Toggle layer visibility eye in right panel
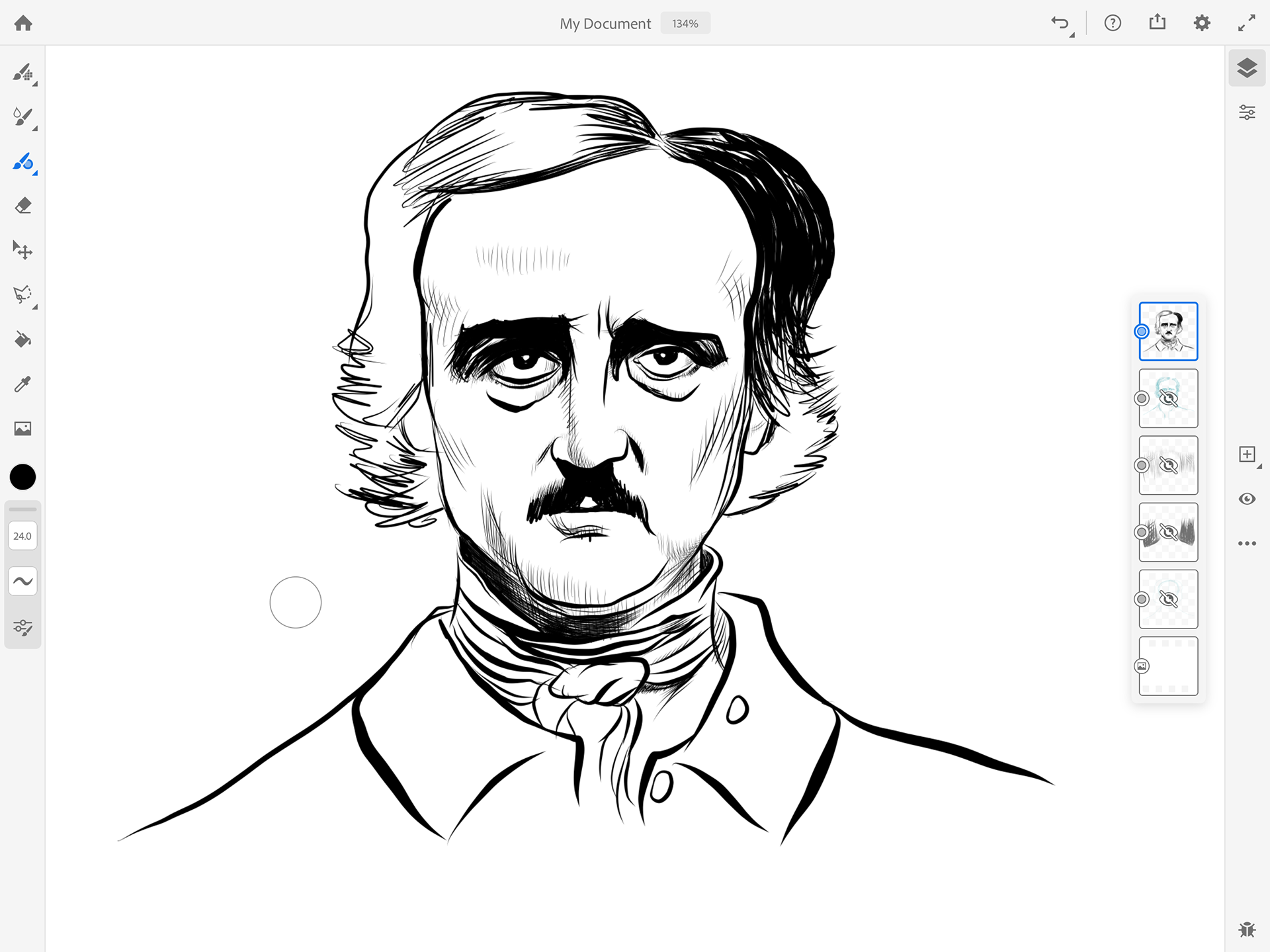 [x=1247, y=499]
